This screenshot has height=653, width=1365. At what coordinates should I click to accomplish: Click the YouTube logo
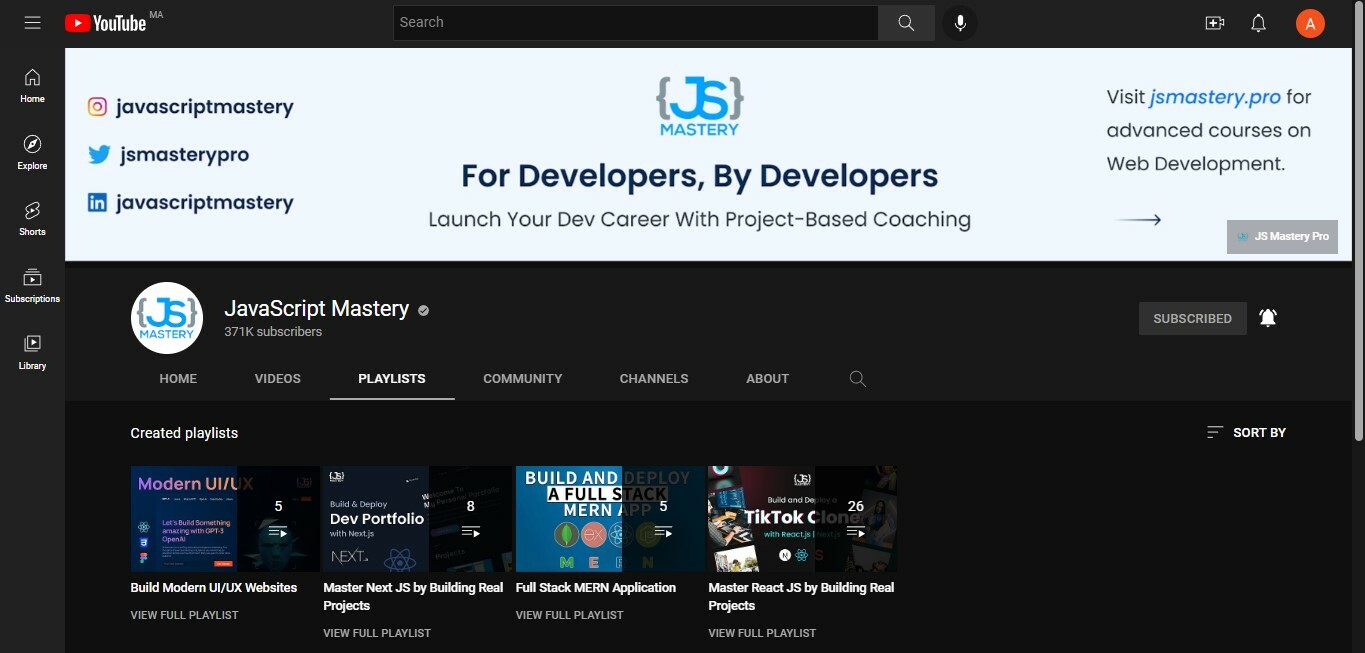click(x=106, y=23)
